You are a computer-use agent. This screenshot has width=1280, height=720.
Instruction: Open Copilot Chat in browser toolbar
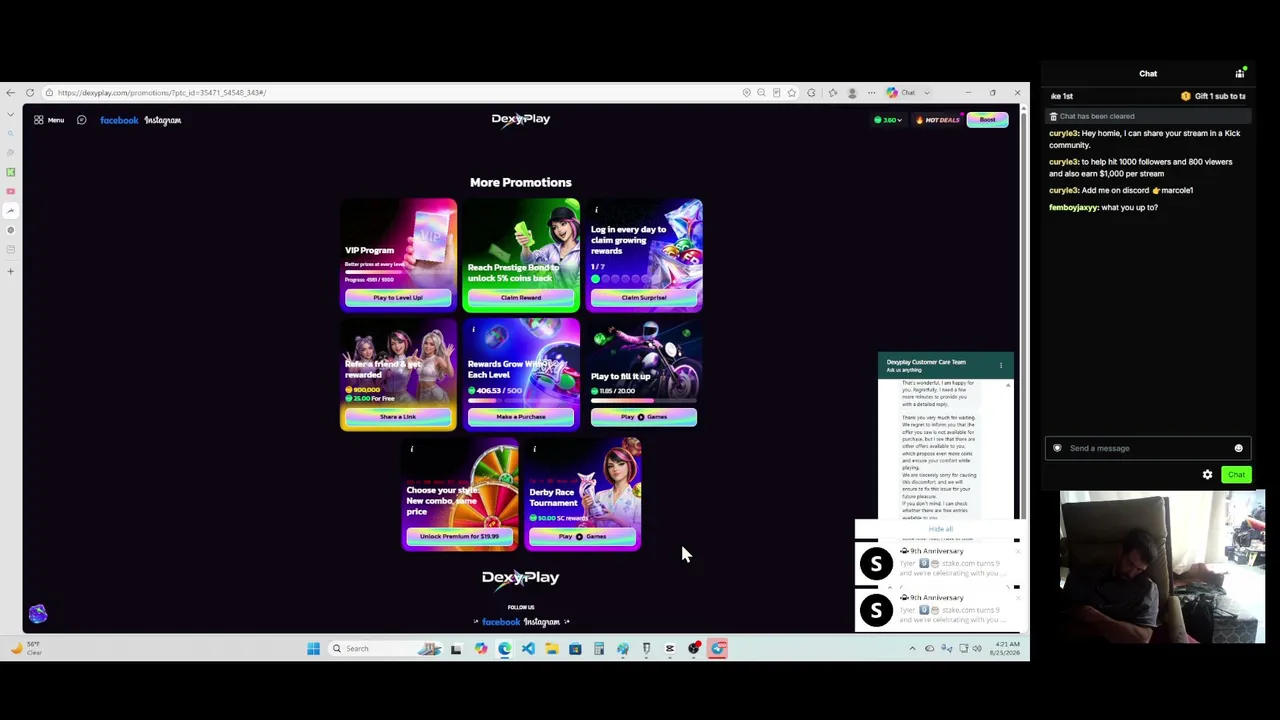899,93
